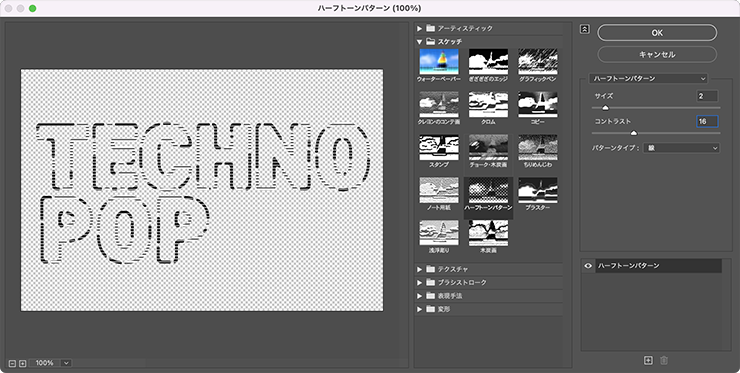Expand the テクスチャ folder
740x373 pixels.
point(419,269)
